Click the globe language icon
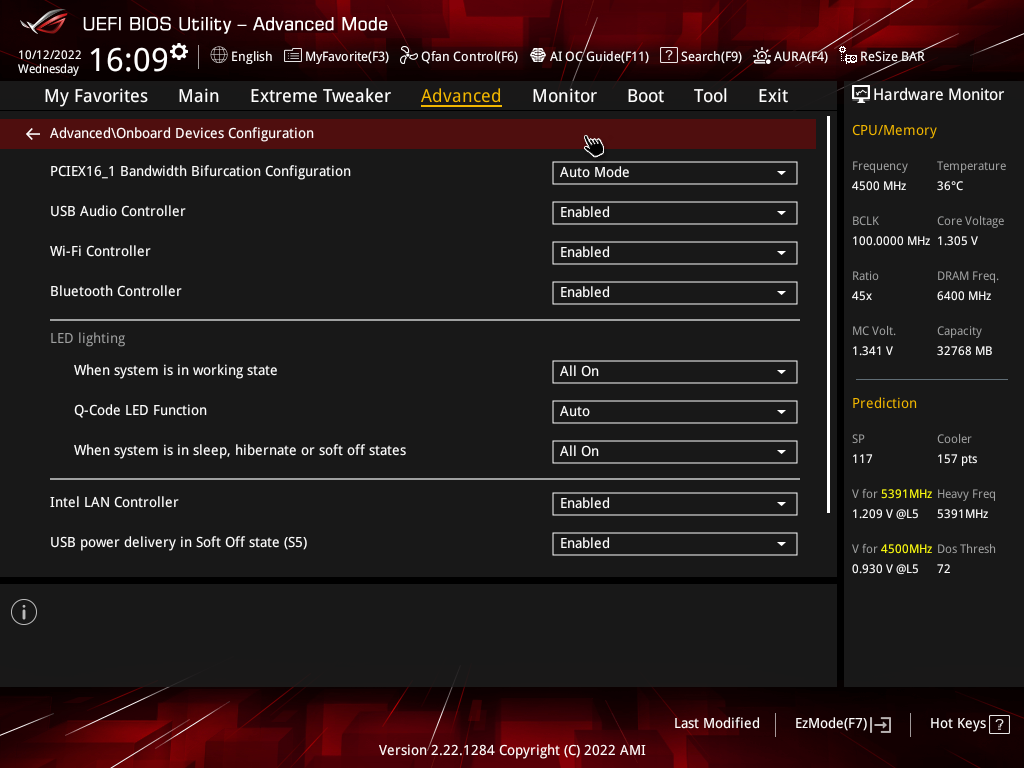The width and height of the screenshot is (1024, 768). coord(219,56)
